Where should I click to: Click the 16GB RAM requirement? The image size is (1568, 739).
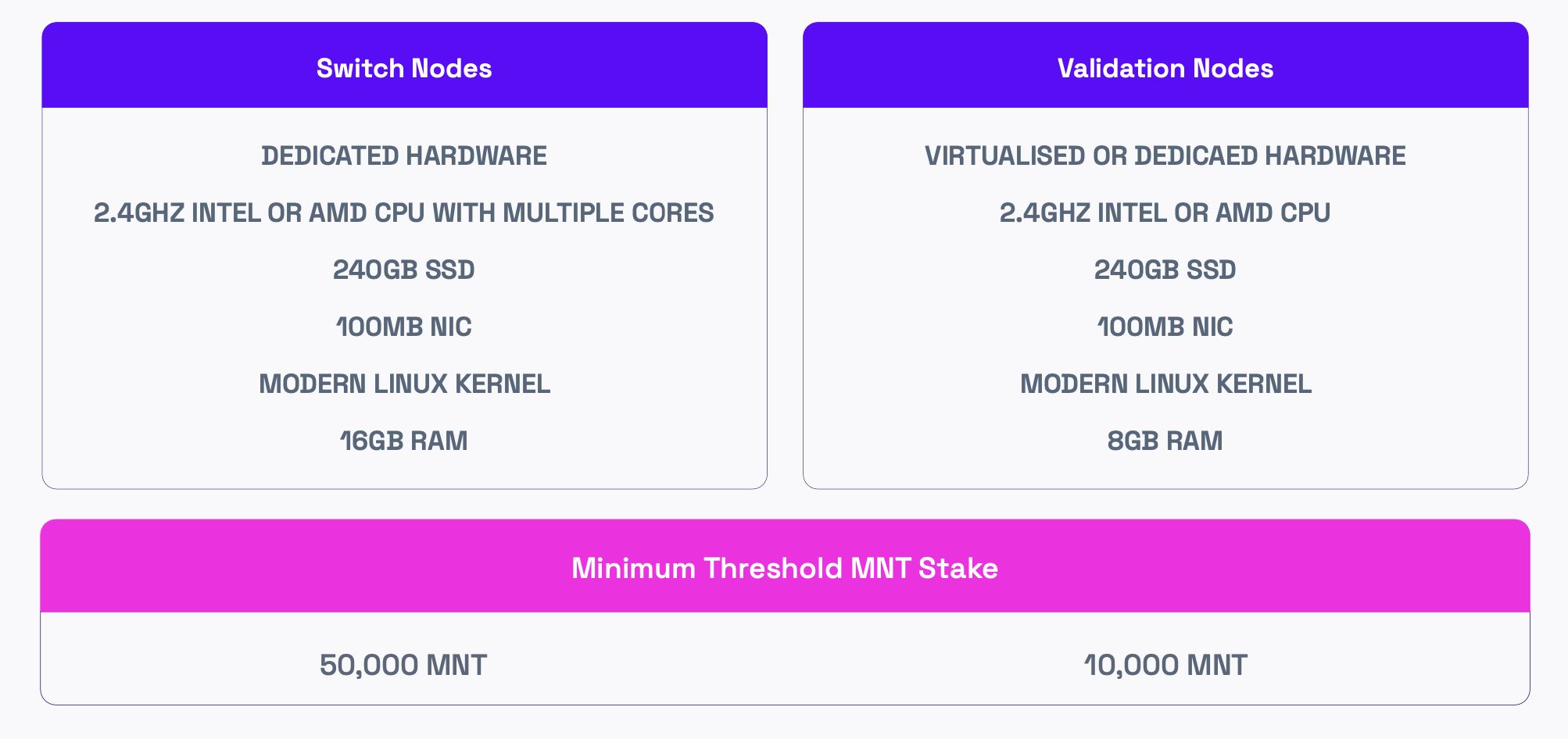[x=404, y=441]
